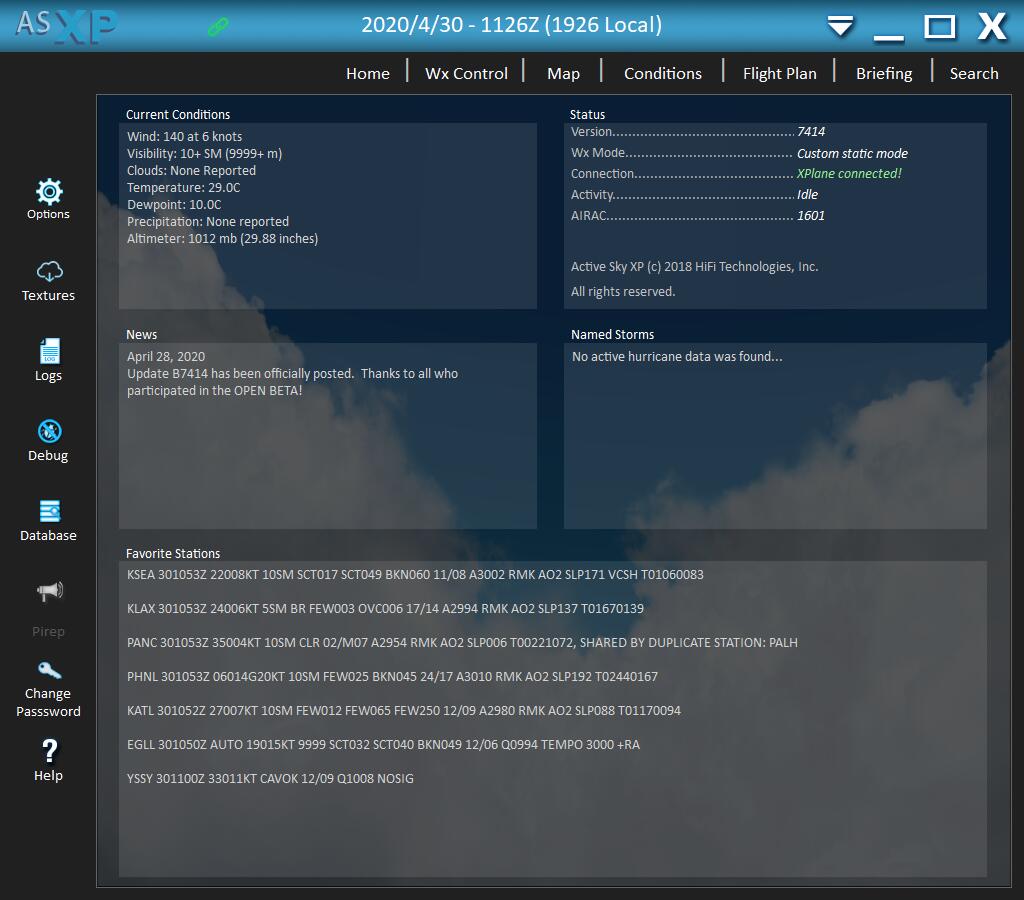
Task: Click the 'Precipitation: None reported' line
Action: [x=208, y=221]
